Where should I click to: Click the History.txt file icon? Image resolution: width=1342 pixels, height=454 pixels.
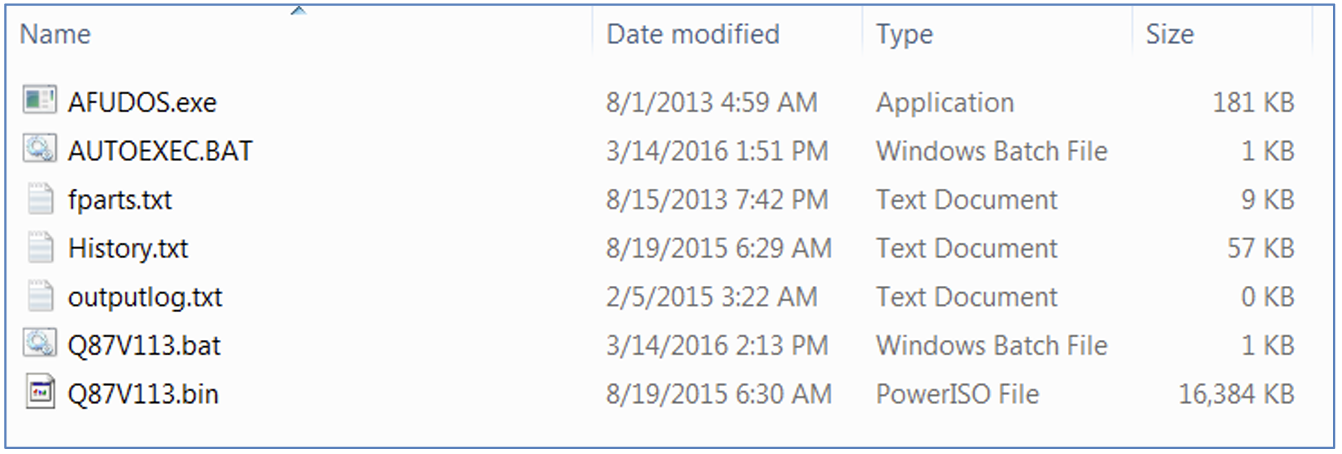tap(40, 247)
